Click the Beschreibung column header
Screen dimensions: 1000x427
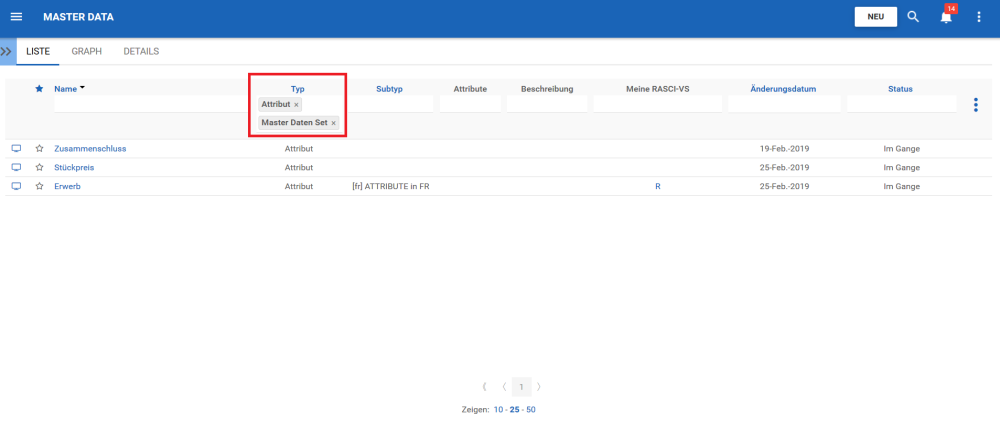pos(547,89)
